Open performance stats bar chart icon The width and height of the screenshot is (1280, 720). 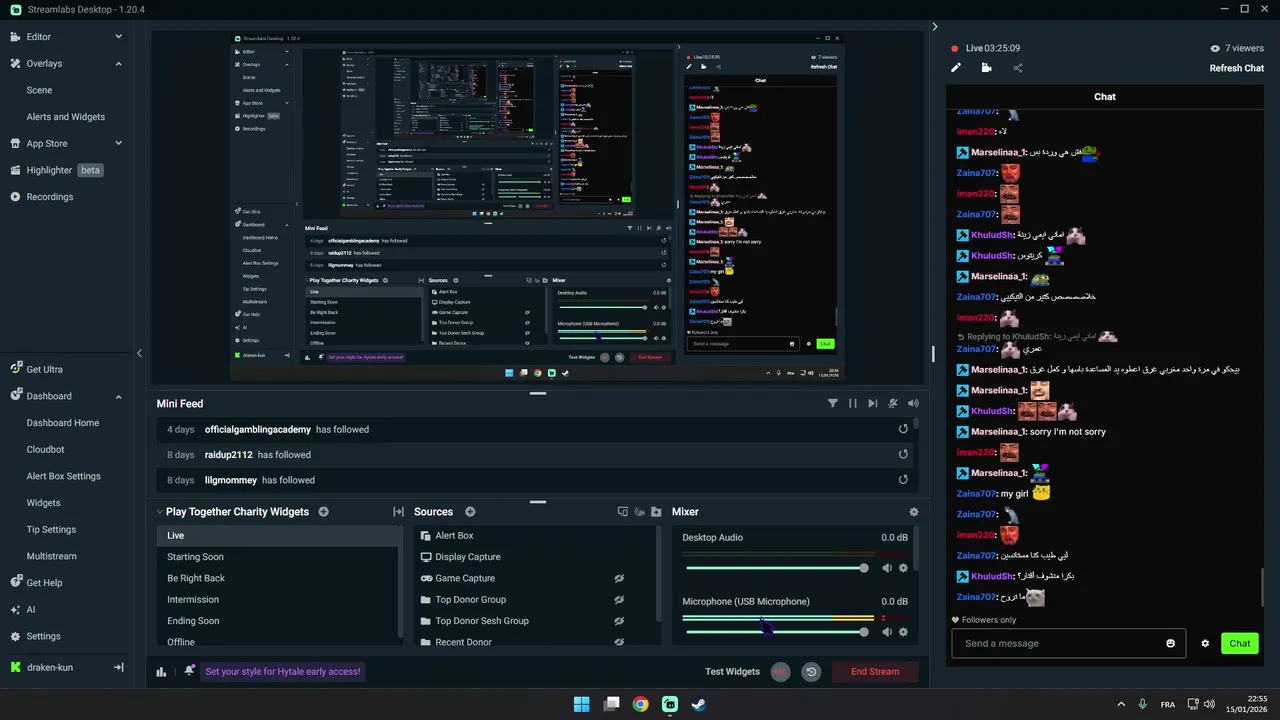click(x=161, y=672)
